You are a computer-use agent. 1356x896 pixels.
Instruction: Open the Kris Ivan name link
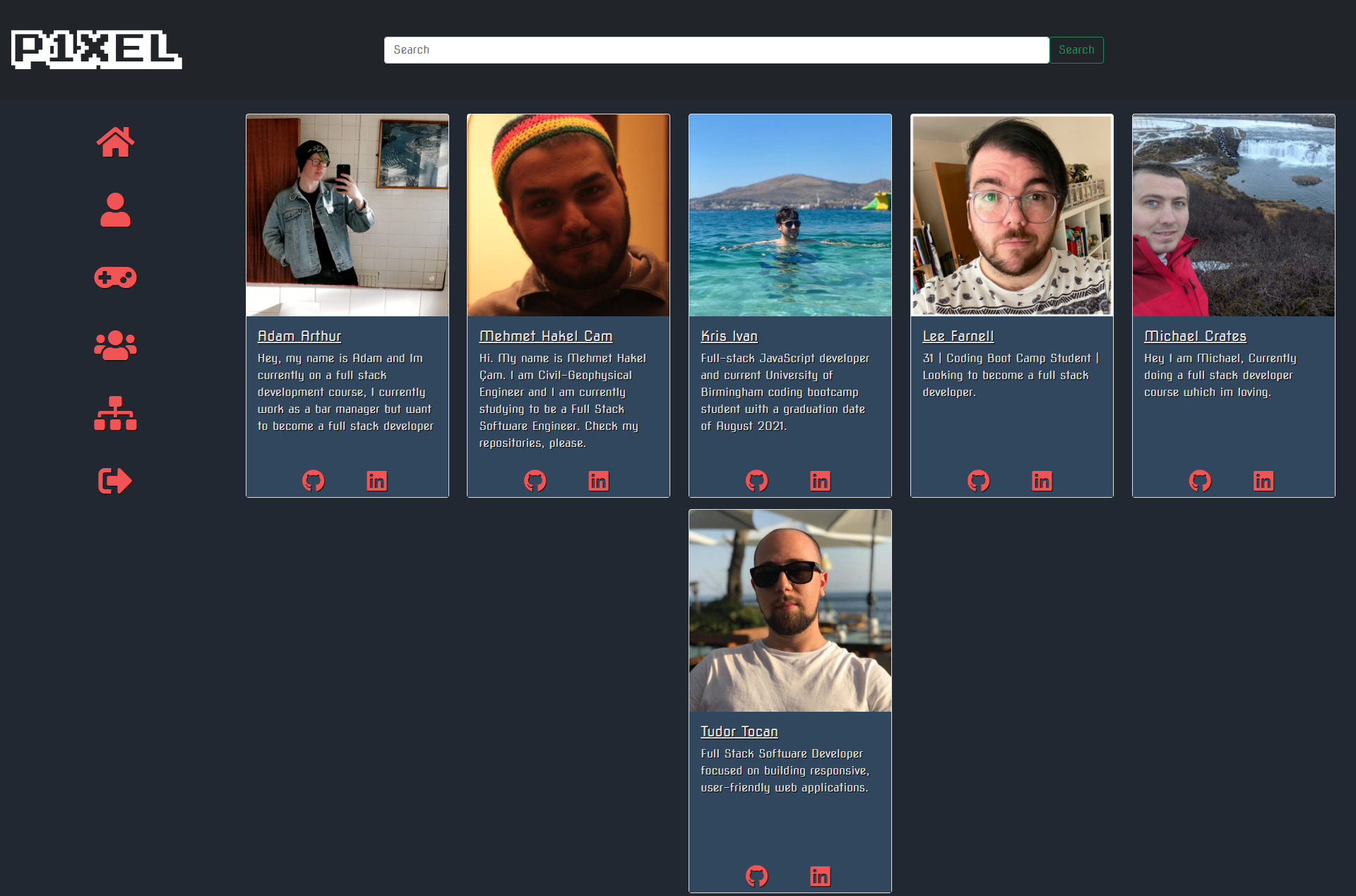(x=729, y=336)
